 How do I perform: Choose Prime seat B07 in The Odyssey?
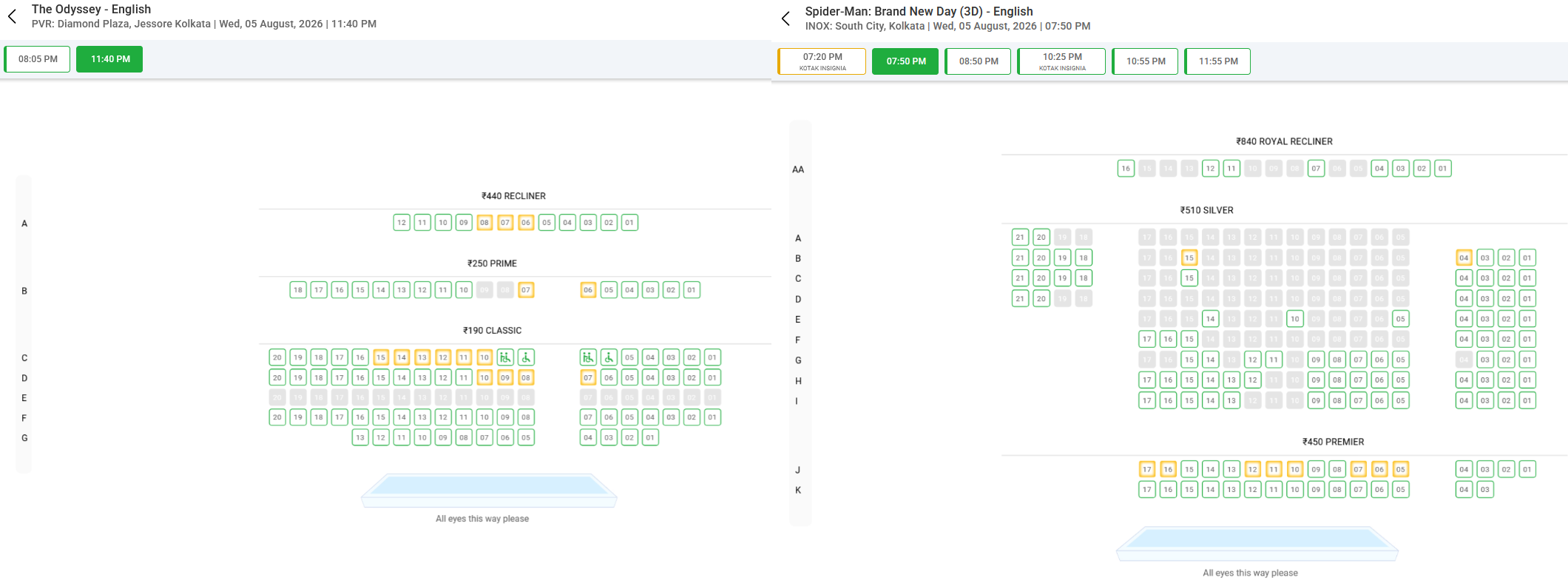tap(526, 290)
